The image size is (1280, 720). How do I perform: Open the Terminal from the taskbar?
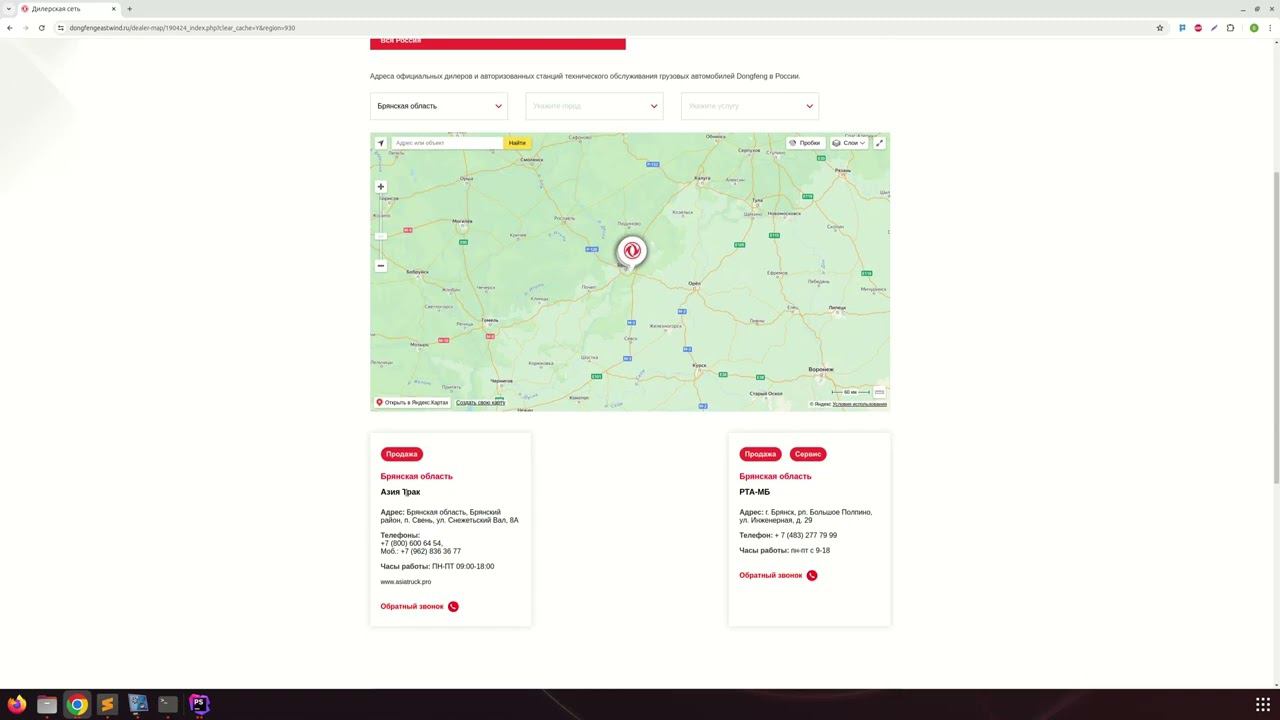[x=168, y=704]
